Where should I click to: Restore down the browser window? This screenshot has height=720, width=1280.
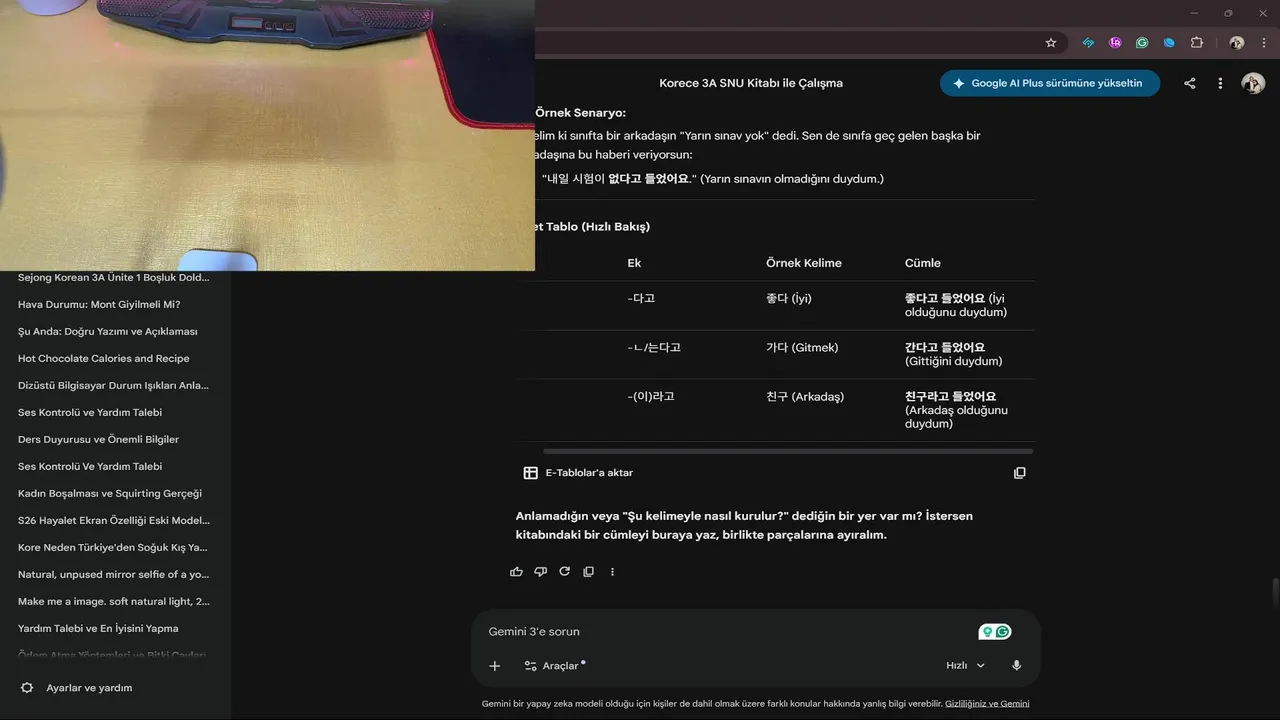[1228, 13]
